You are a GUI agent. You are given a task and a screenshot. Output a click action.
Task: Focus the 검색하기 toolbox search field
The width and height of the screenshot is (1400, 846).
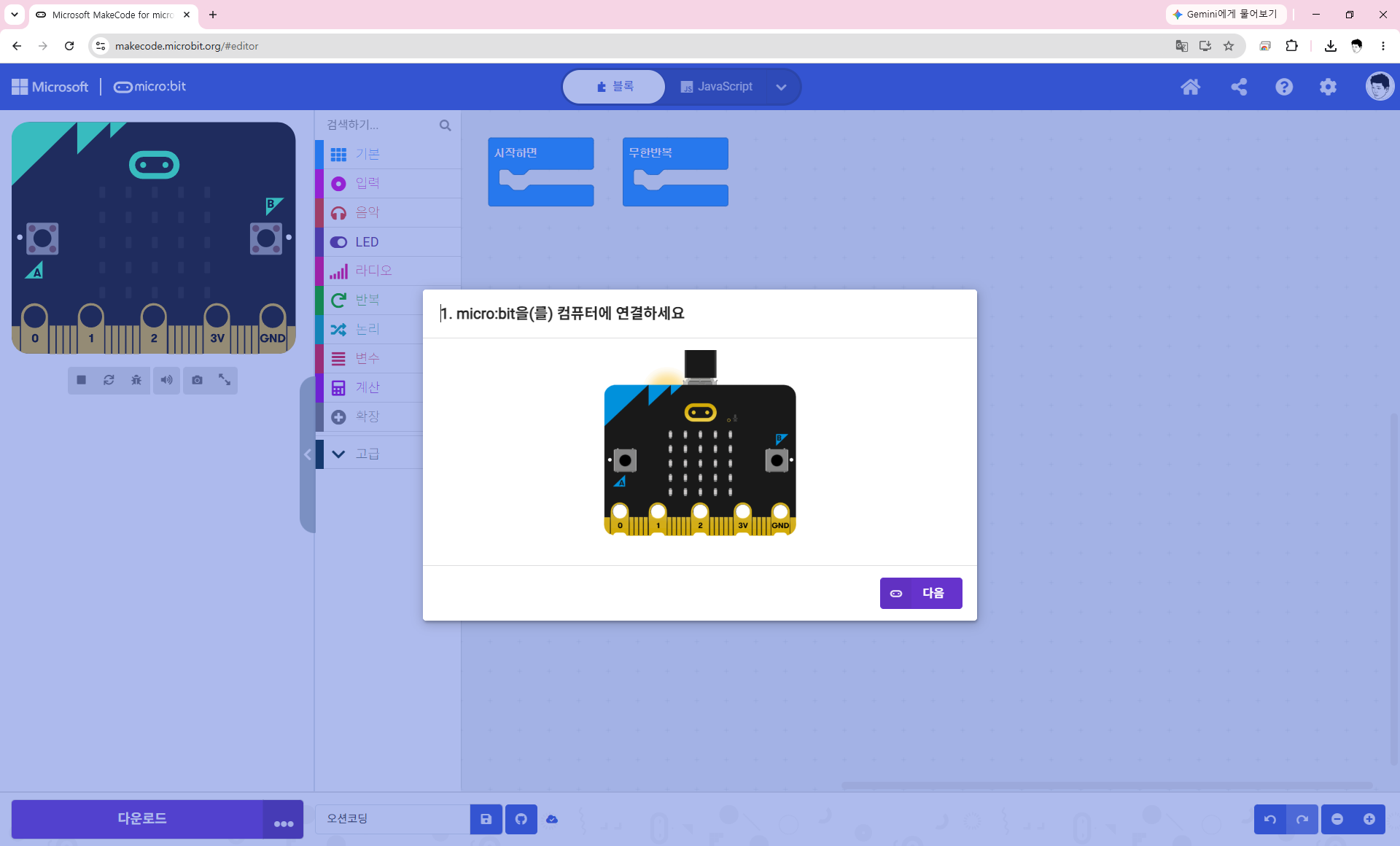click(x=379, y=125)
